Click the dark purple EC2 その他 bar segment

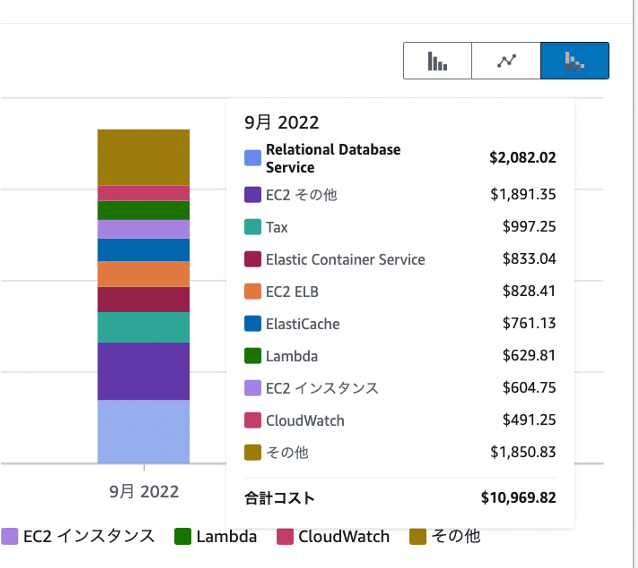(143, 371)
